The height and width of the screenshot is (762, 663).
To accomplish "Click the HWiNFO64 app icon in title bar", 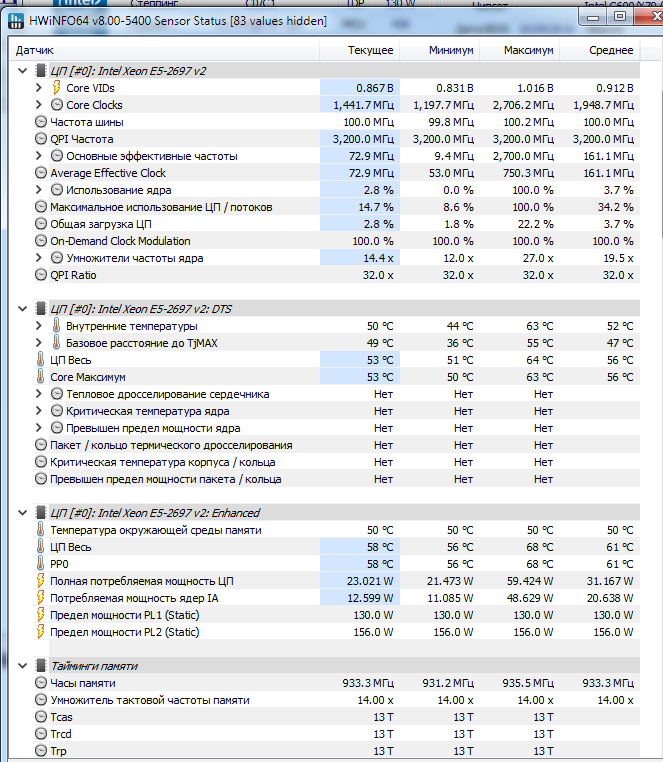I will (x=16, y=21).
